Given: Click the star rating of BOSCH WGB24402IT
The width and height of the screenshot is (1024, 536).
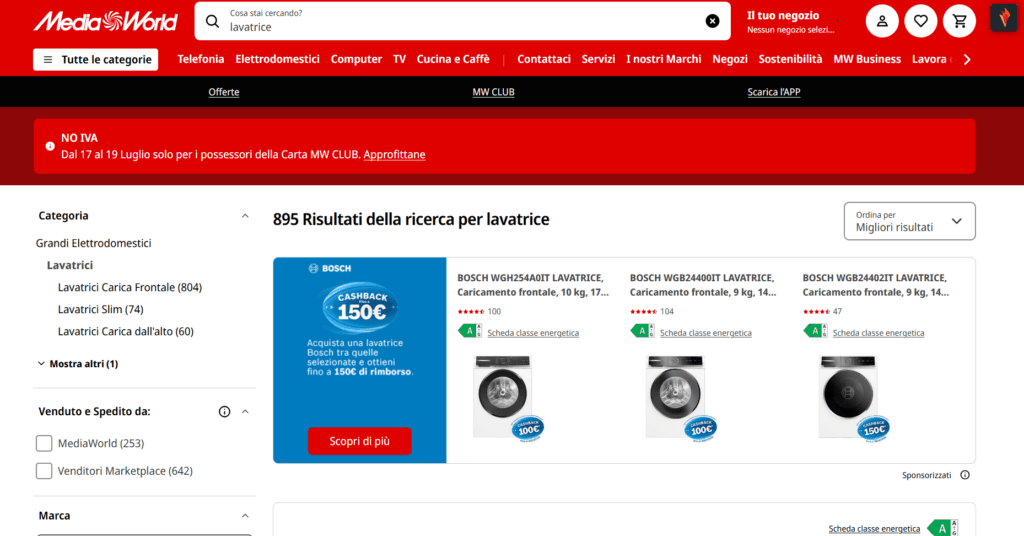Looking at the screenshot, I should coord(816,312).
